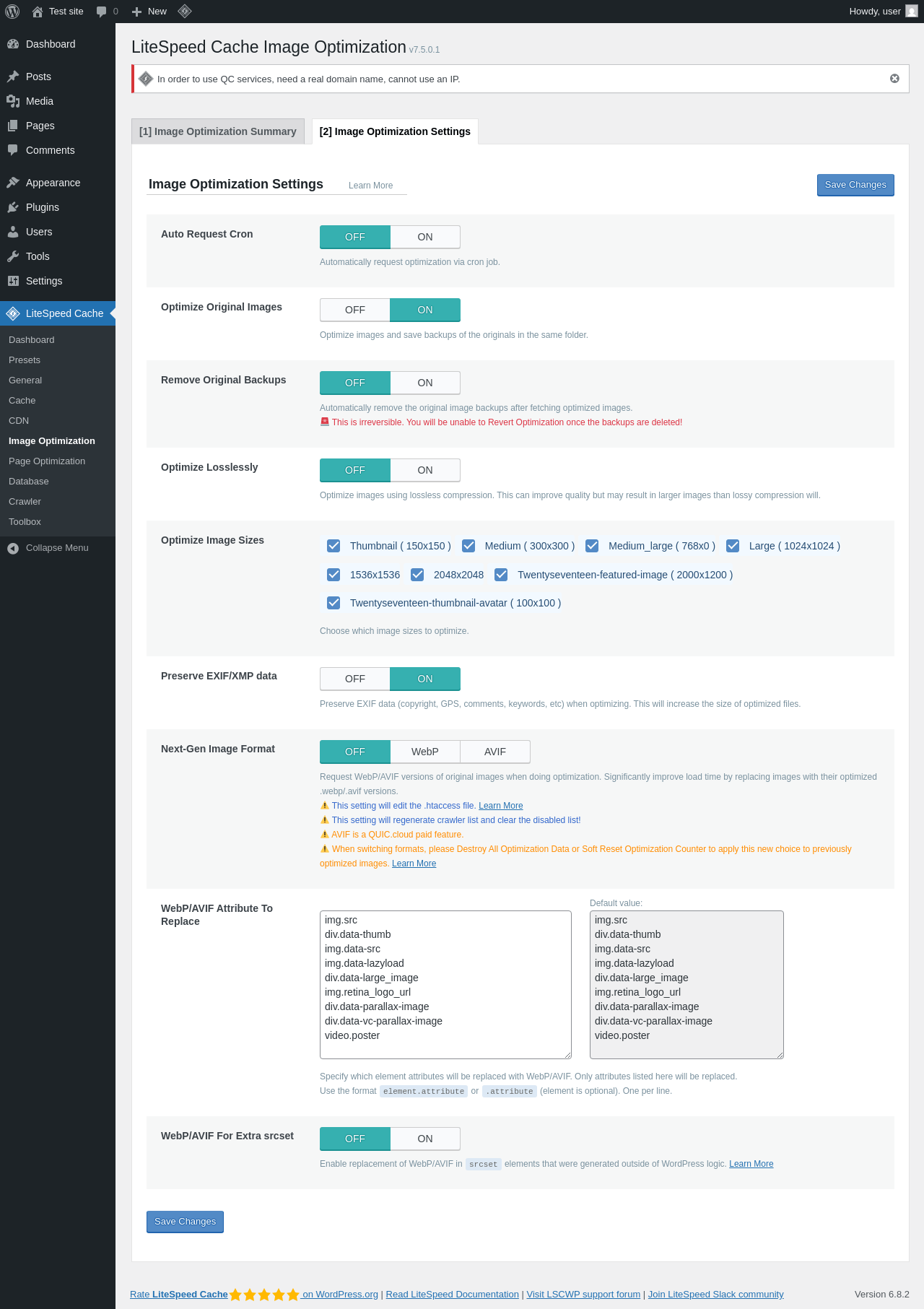Open Page Optimization submenu item

47,461
